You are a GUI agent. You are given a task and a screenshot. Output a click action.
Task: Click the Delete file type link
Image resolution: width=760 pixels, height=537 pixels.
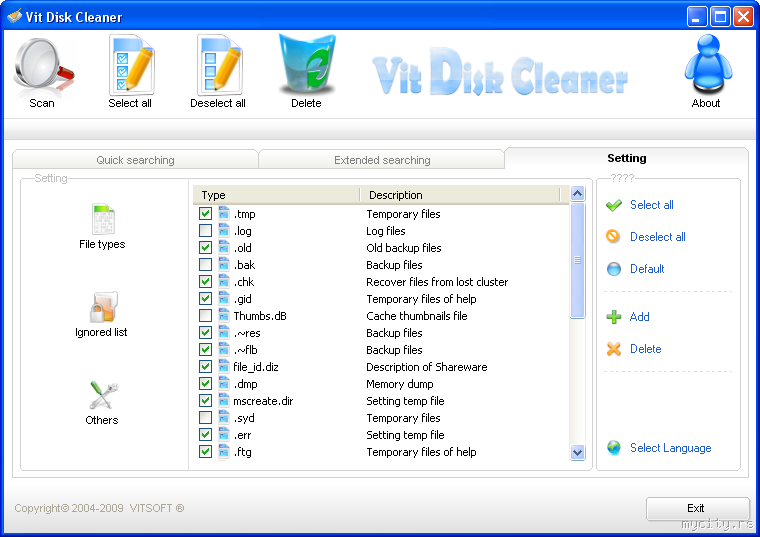click(645, 349)
